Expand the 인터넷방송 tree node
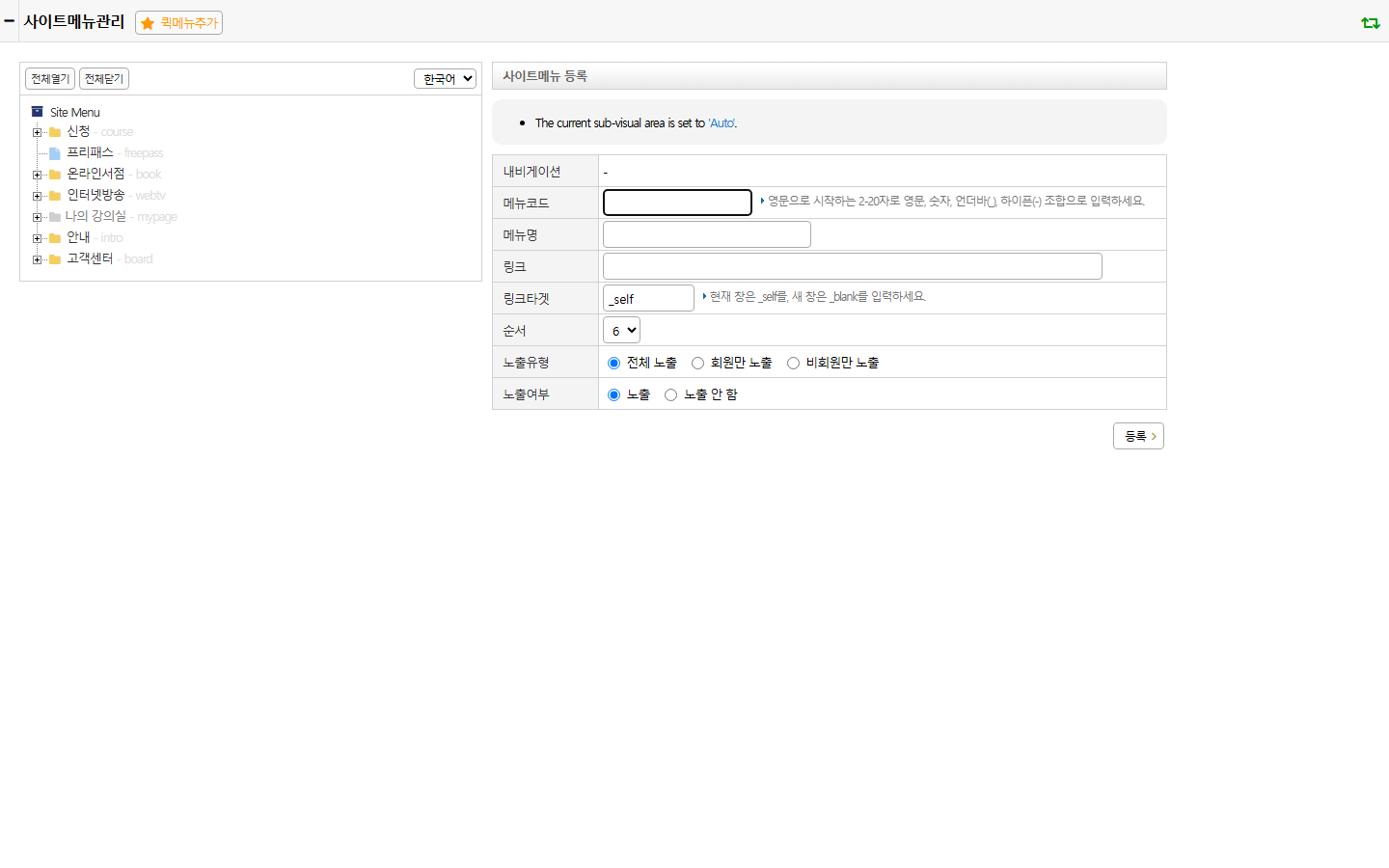This screenshot has height=868, width=1389. pyautogui.click(x=37, y=196)
